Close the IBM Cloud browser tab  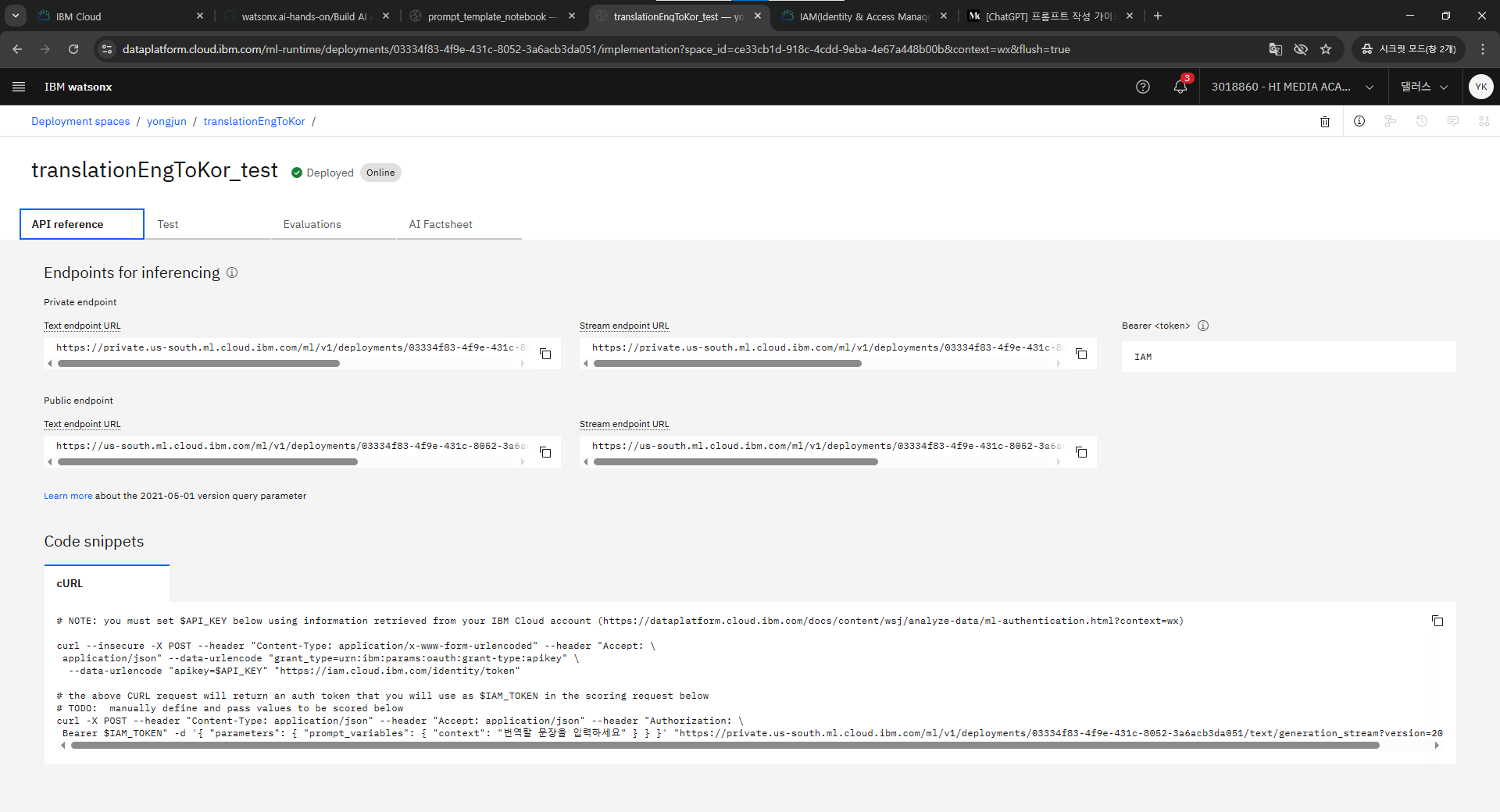[x=200, y=16]
